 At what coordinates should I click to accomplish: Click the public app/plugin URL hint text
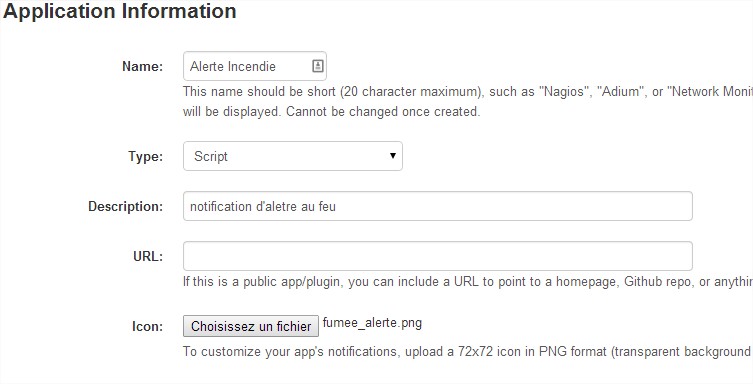(468, 282)
